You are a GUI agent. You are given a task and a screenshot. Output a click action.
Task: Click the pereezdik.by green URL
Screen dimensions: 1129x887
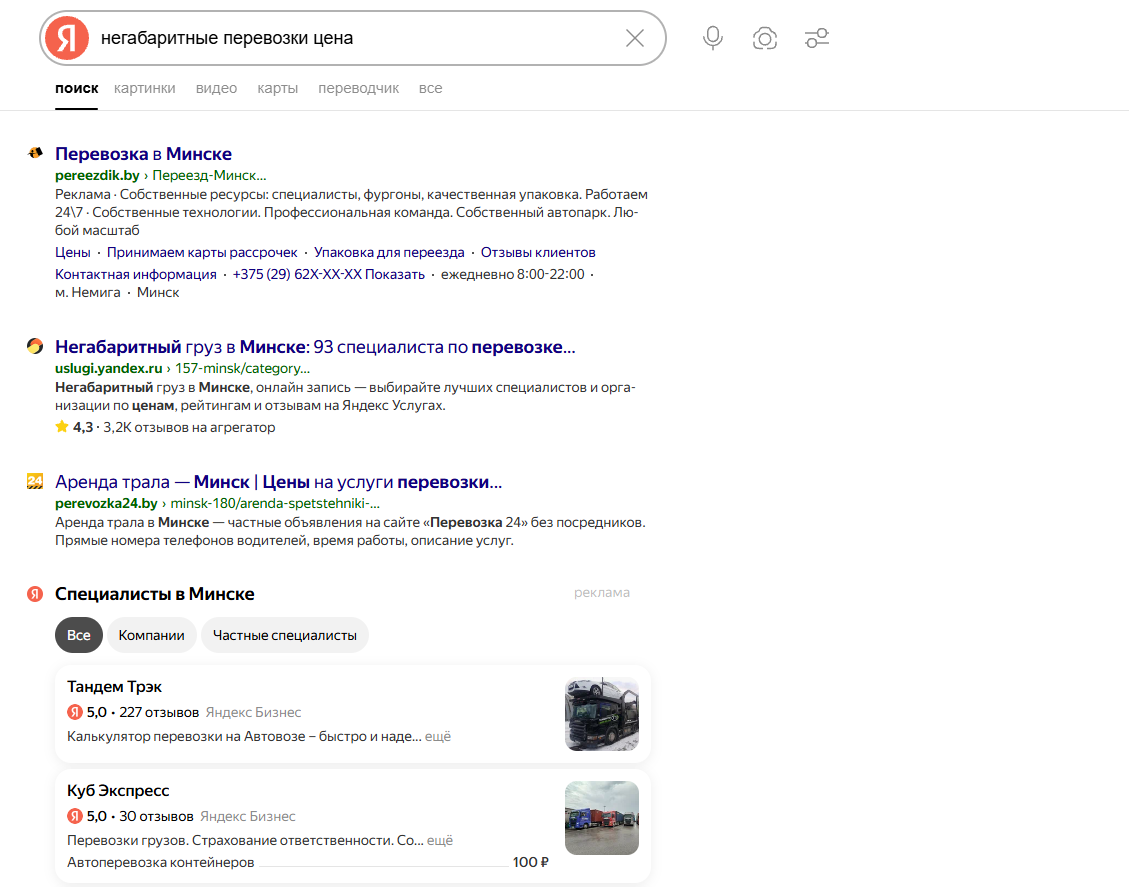click(97, 175)
